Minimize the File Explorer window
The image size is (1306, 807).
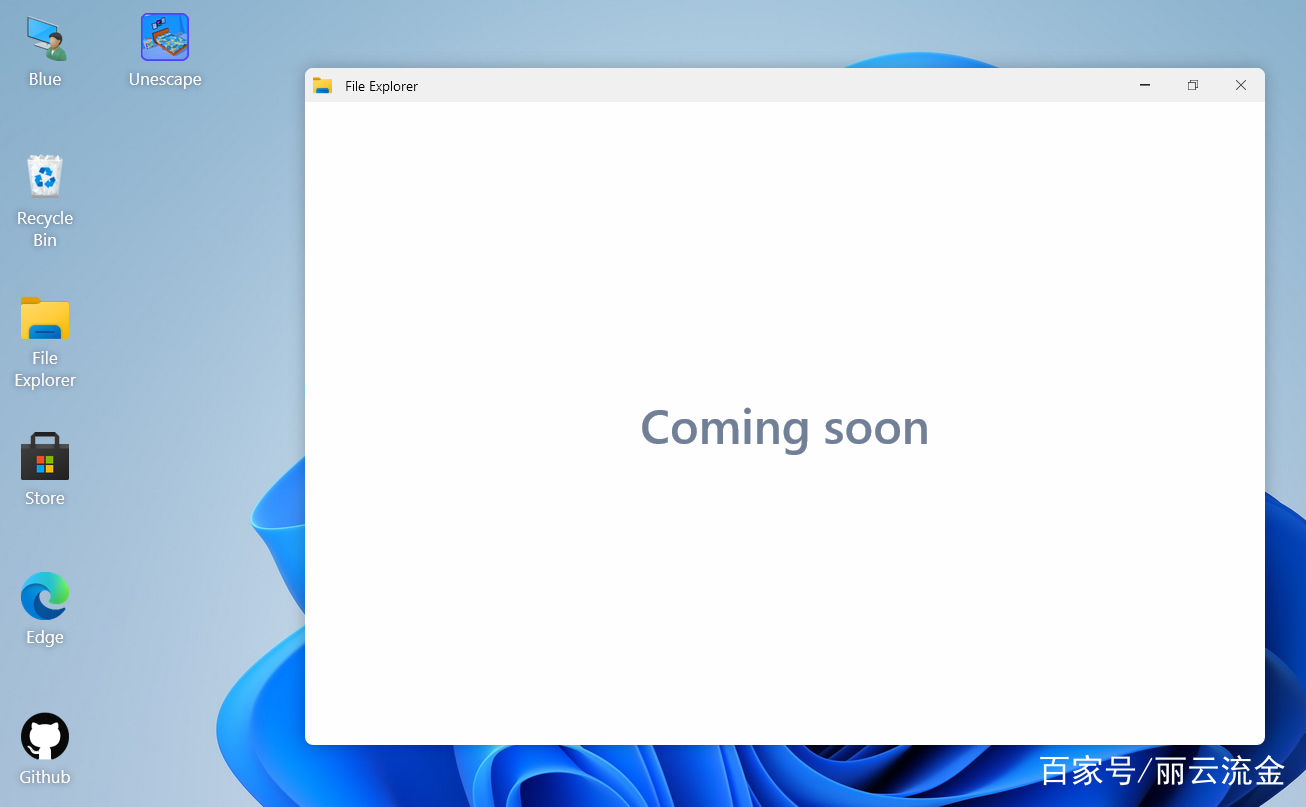[1145, 85]
